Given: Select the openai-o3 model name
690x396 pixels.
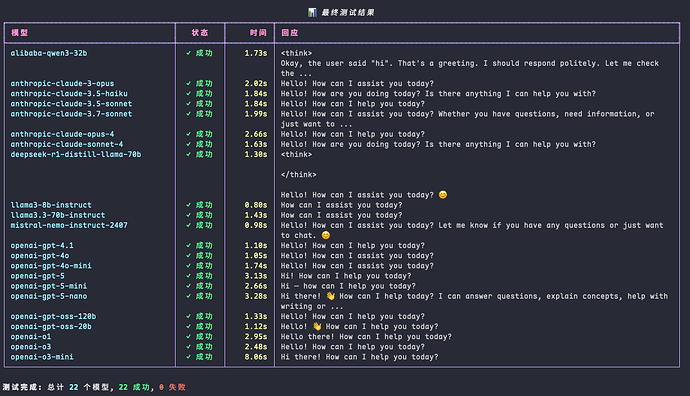Looking at the screenshot, I should pos(31,346).
